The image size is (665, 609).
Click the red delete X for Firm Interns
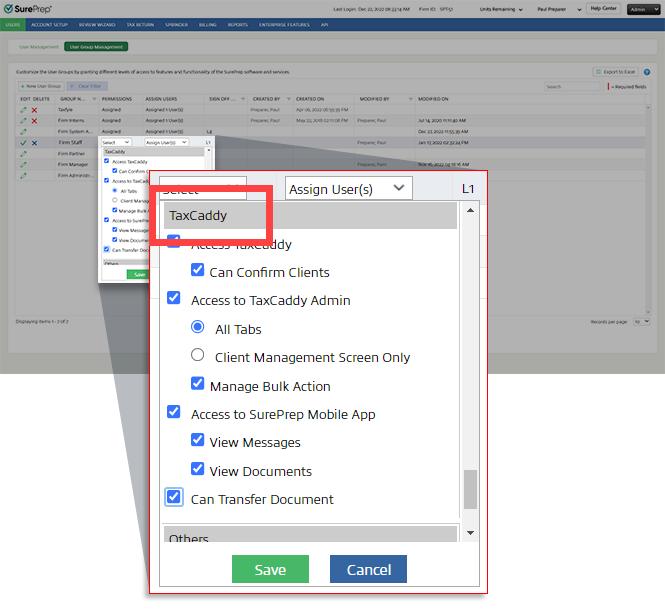pos(34,121)
